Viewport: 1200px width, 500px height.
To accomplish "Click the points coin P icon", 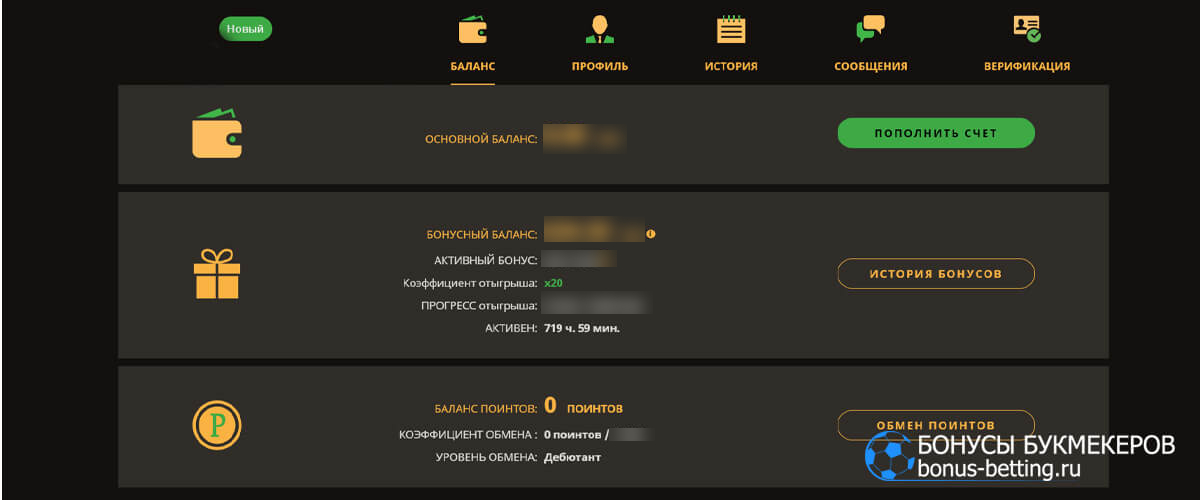I will 217,424.
